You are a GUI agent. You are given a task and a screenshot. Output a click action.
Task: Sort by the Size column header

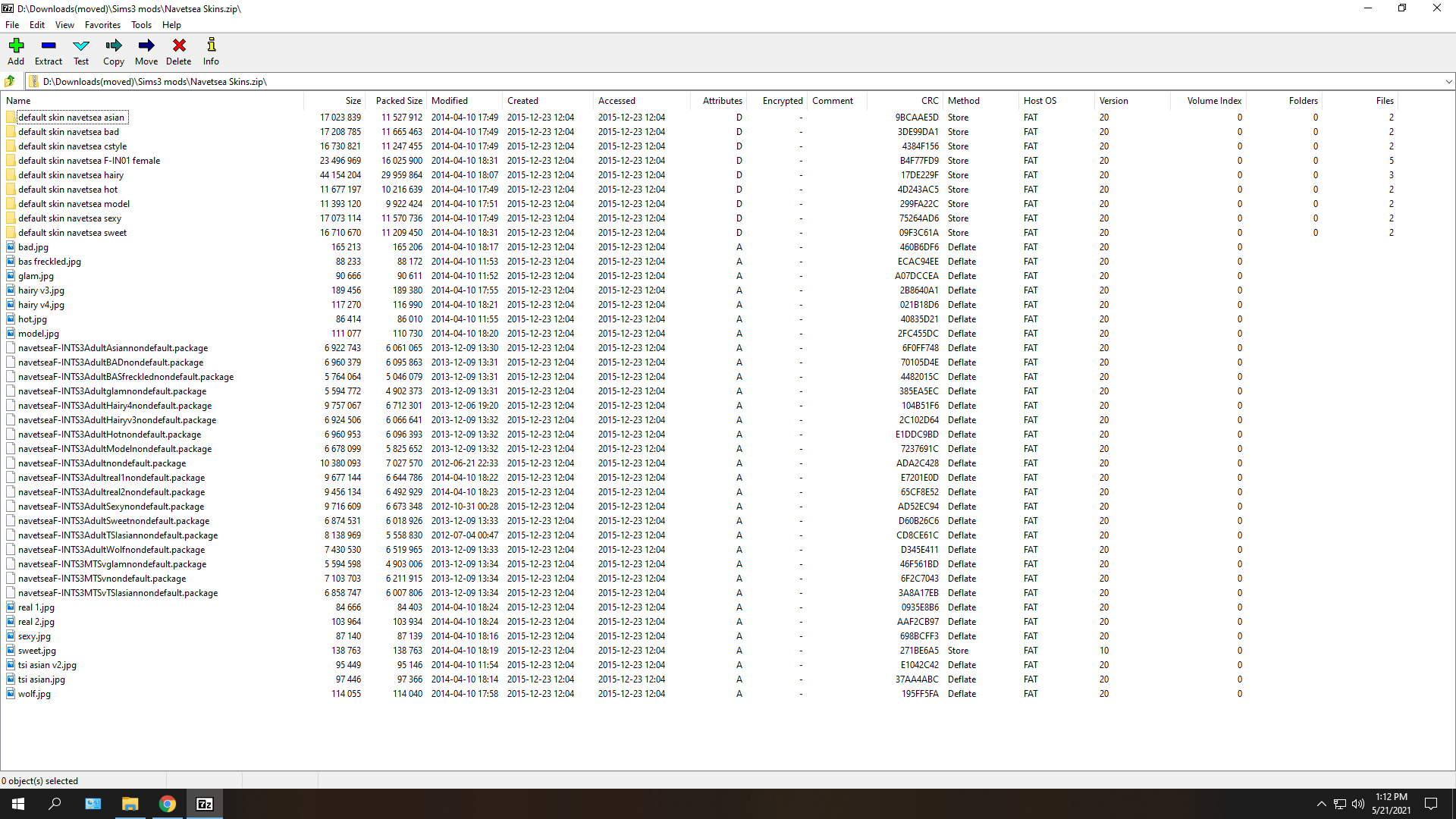click(x=334, y=101)
